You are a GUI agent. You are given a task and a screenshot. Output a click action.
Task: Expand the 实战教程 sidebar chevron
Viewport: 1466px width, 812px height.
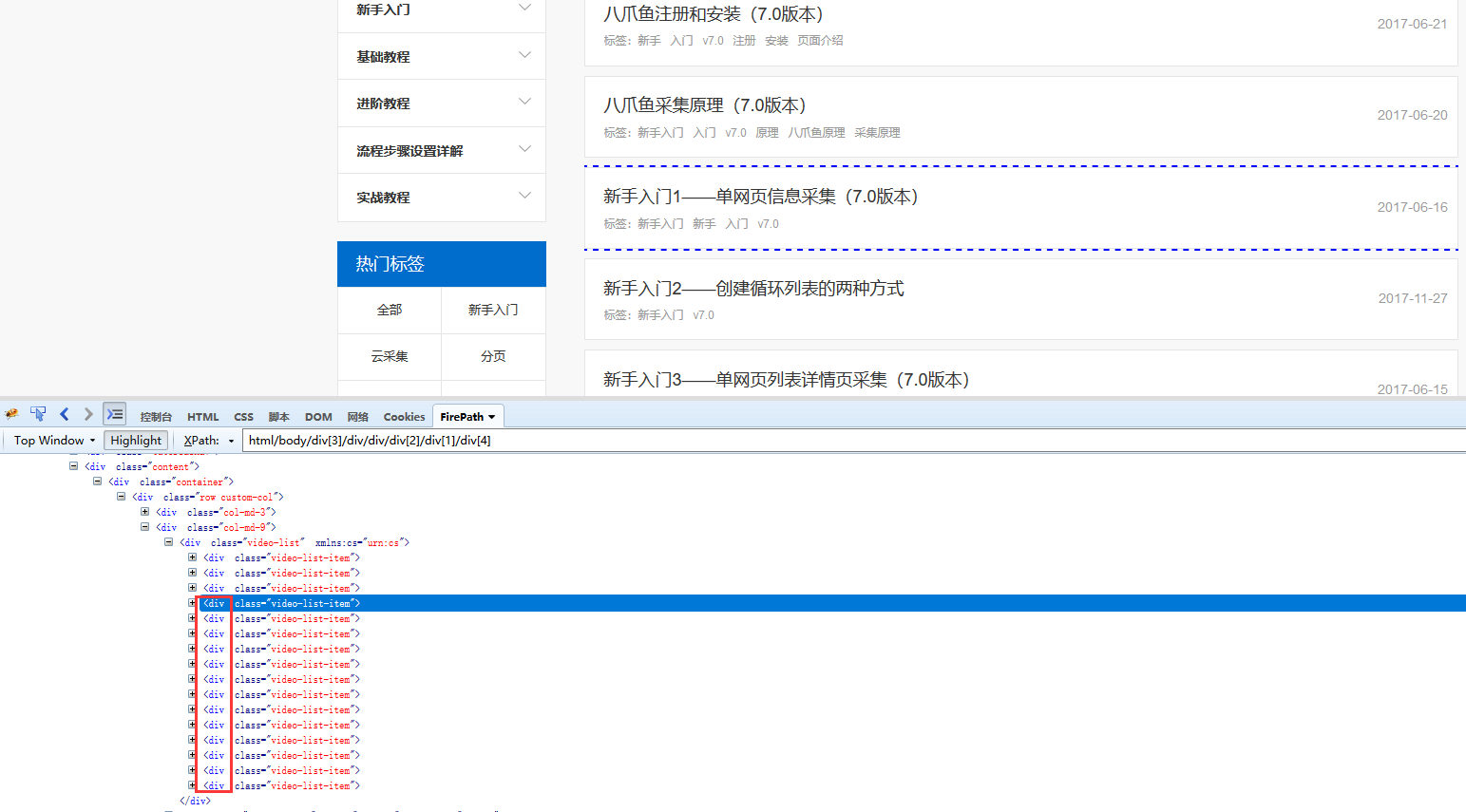tap(524, 196)
